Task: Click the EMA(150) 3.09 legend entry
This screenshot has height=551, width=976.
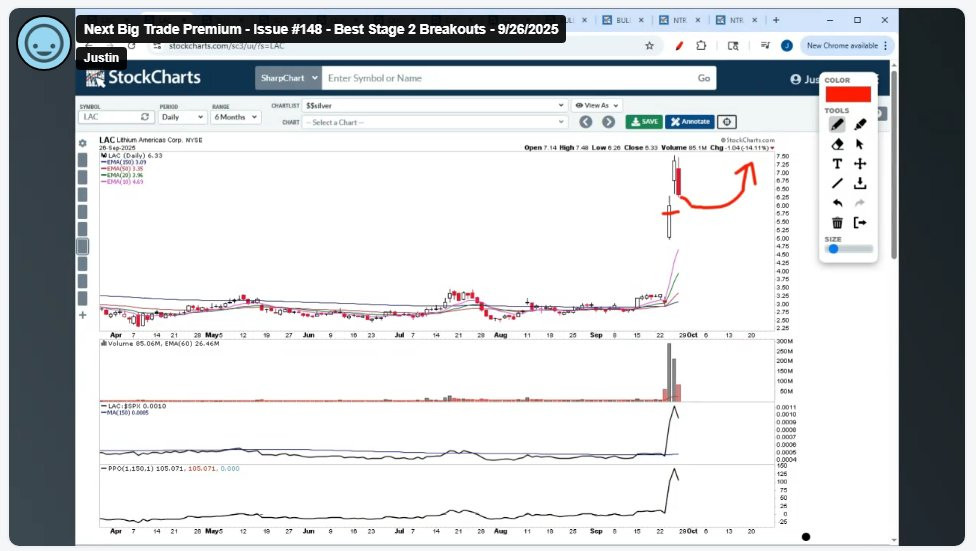Action: (x=123, y=162)
